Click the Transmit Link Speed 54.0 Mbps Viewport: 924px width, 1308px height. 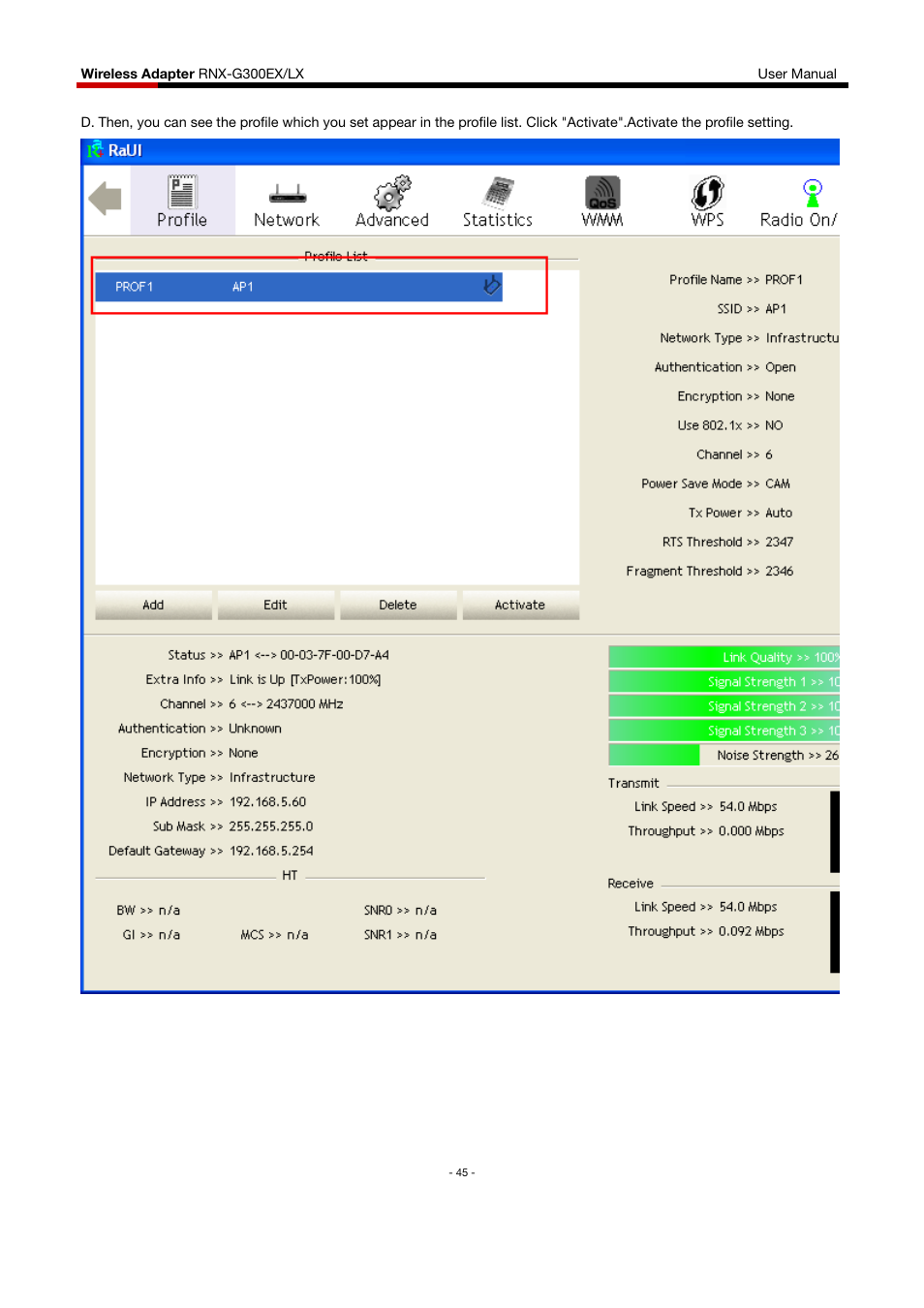click(748, 806)
